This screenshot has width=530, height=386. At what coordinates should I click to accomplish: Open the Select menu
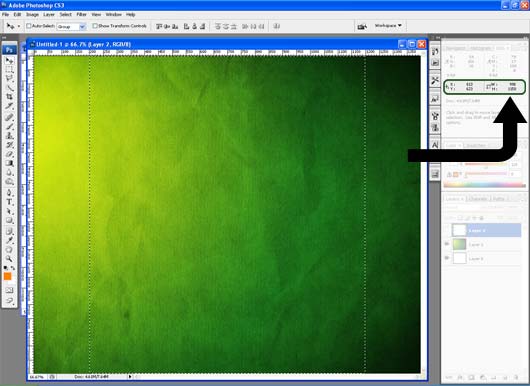[x=66, y=15]
